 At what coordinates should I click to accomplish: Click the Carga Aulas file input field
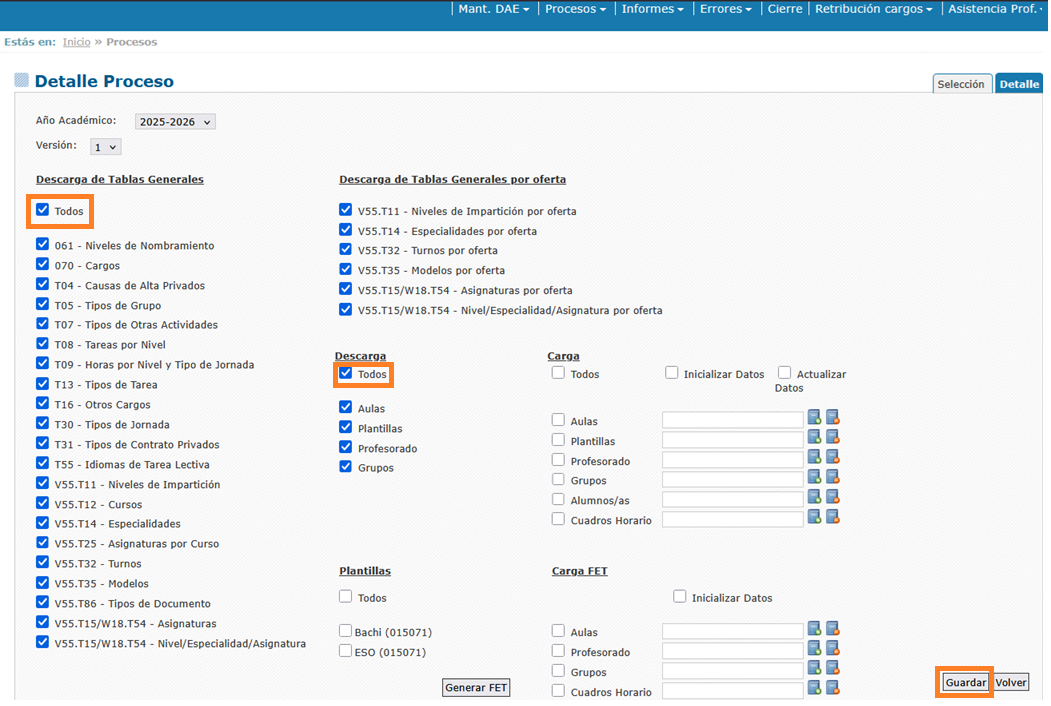733,420
